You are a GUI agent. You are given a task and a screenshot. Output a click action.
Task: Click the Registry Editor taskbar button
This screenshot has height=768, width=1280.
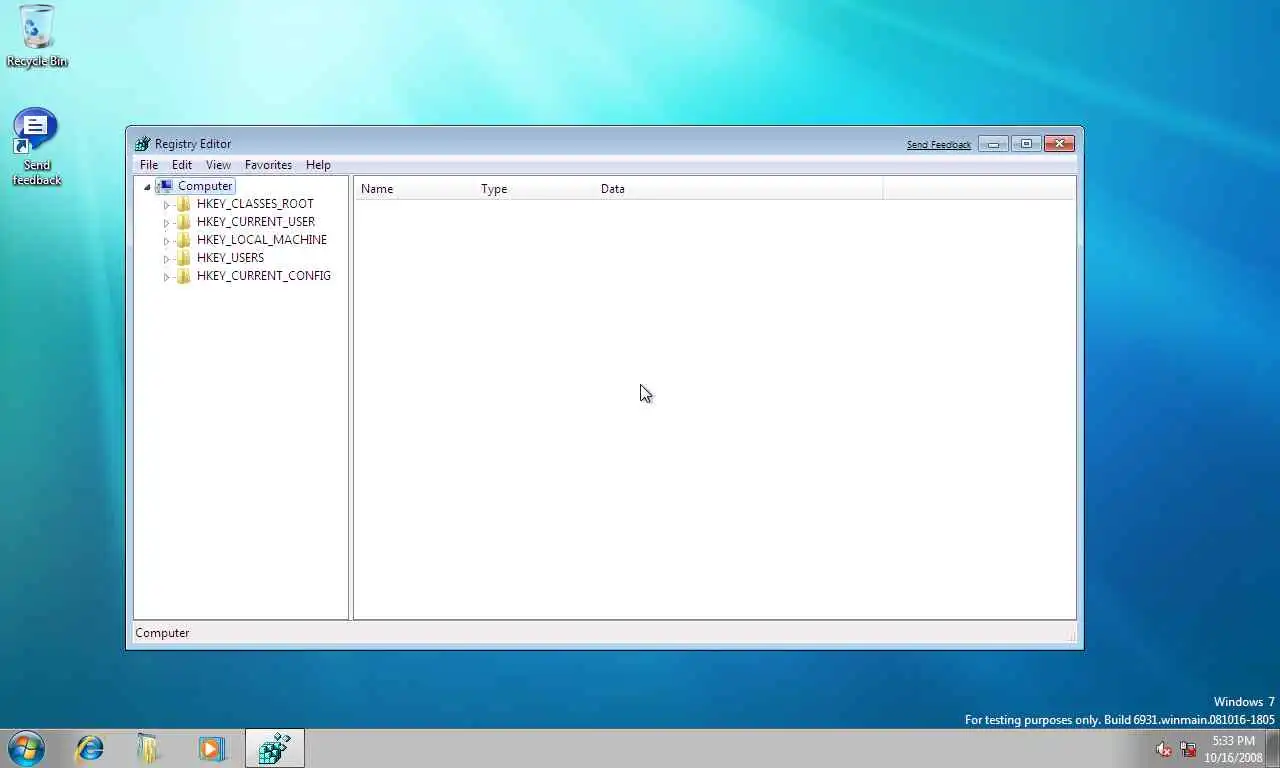274,748
